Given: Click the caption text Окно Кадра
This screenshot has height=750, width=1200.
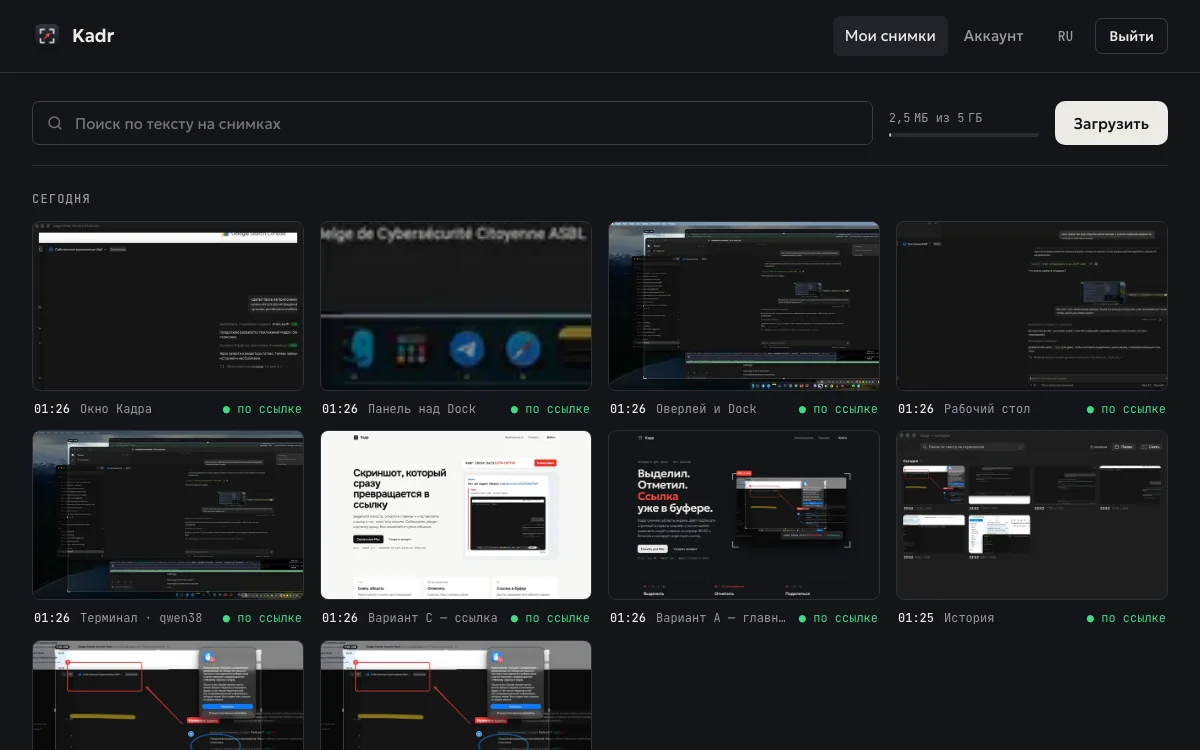Looking at the screenshot, I should tap(115, 409).
